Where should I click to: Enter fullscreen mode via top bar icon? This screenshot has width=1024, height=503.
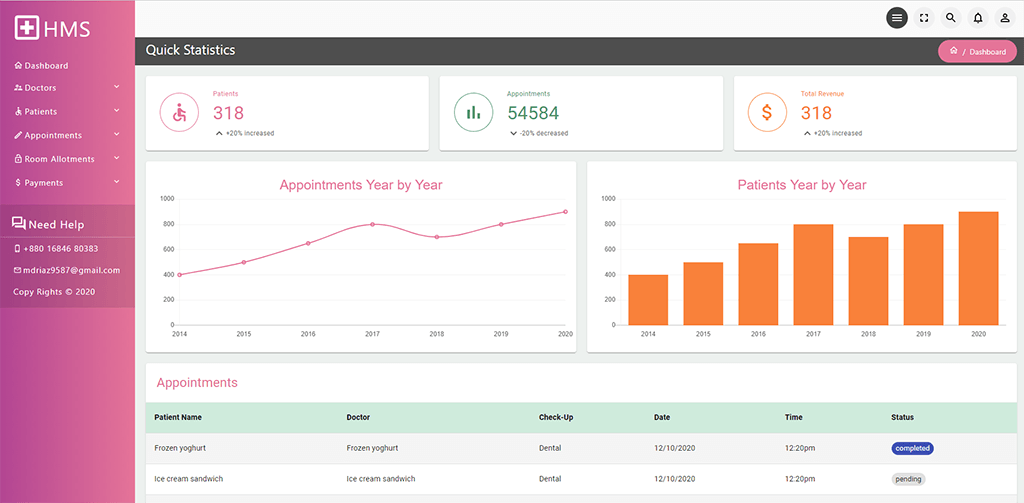tap(923, 18)
